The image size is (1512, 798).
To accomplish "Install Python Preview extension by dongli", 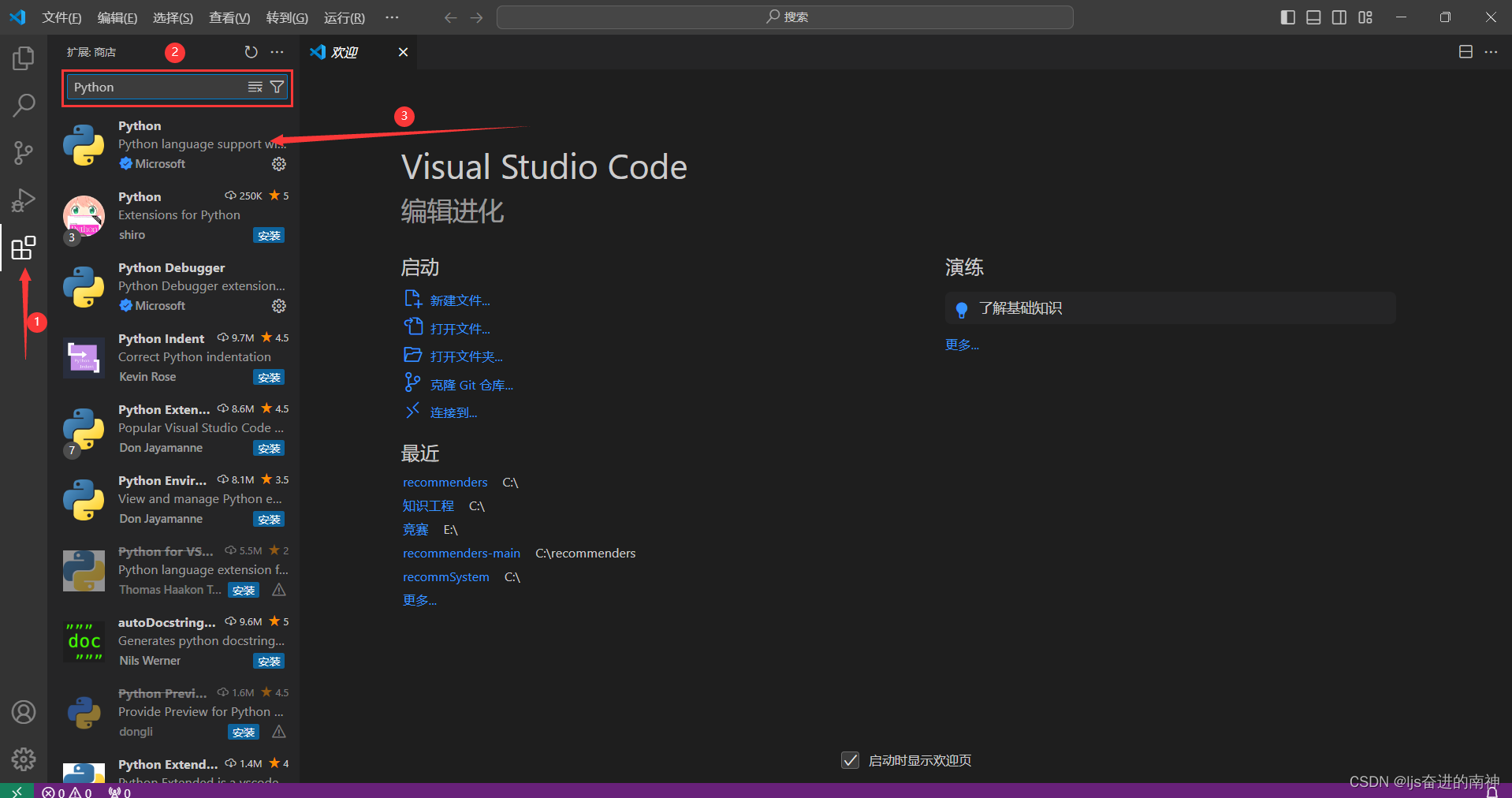I will 244,733.
